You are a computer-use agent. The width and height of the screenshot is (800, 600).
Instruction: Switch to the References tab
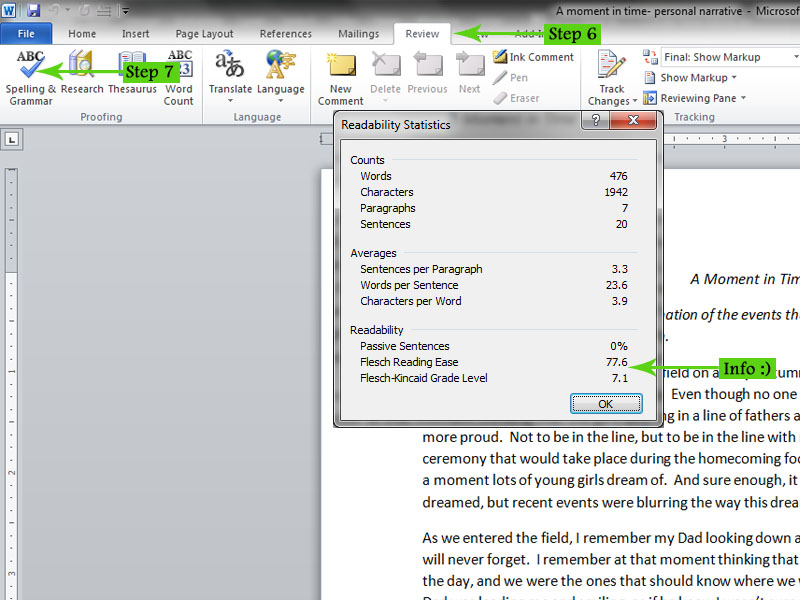[285, 34]
